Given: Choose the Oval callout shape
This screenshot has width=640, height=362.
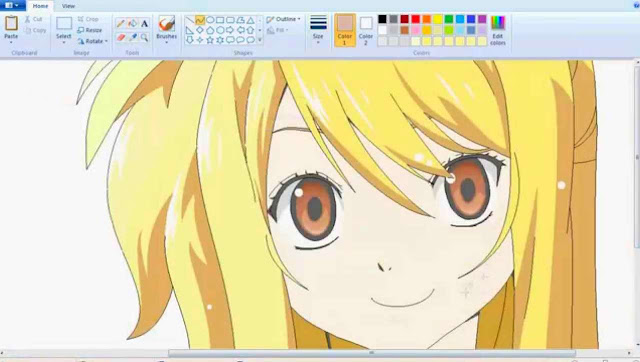Looking at the screenshot, I should 240,40.
